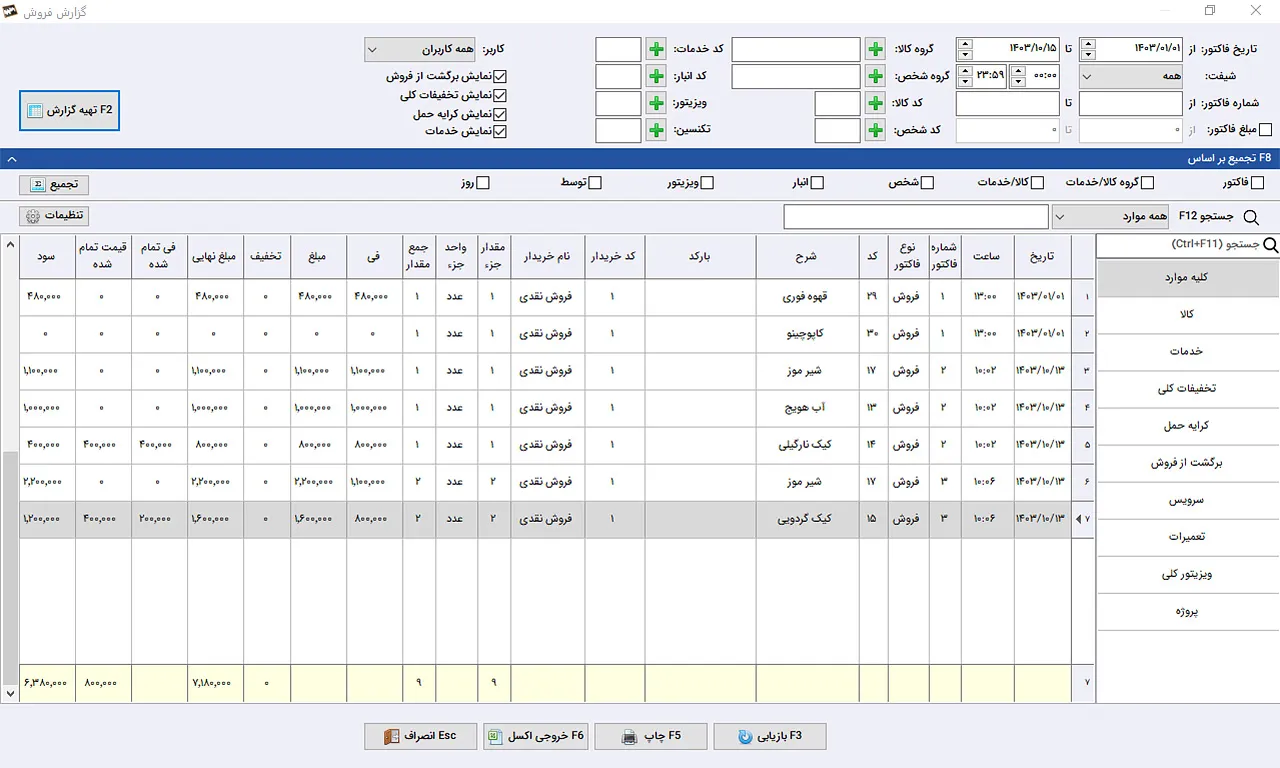
Task: Increase the start invoice date ۱۴۰۳/۰۱/۰۱
Action: (1089, 44)
